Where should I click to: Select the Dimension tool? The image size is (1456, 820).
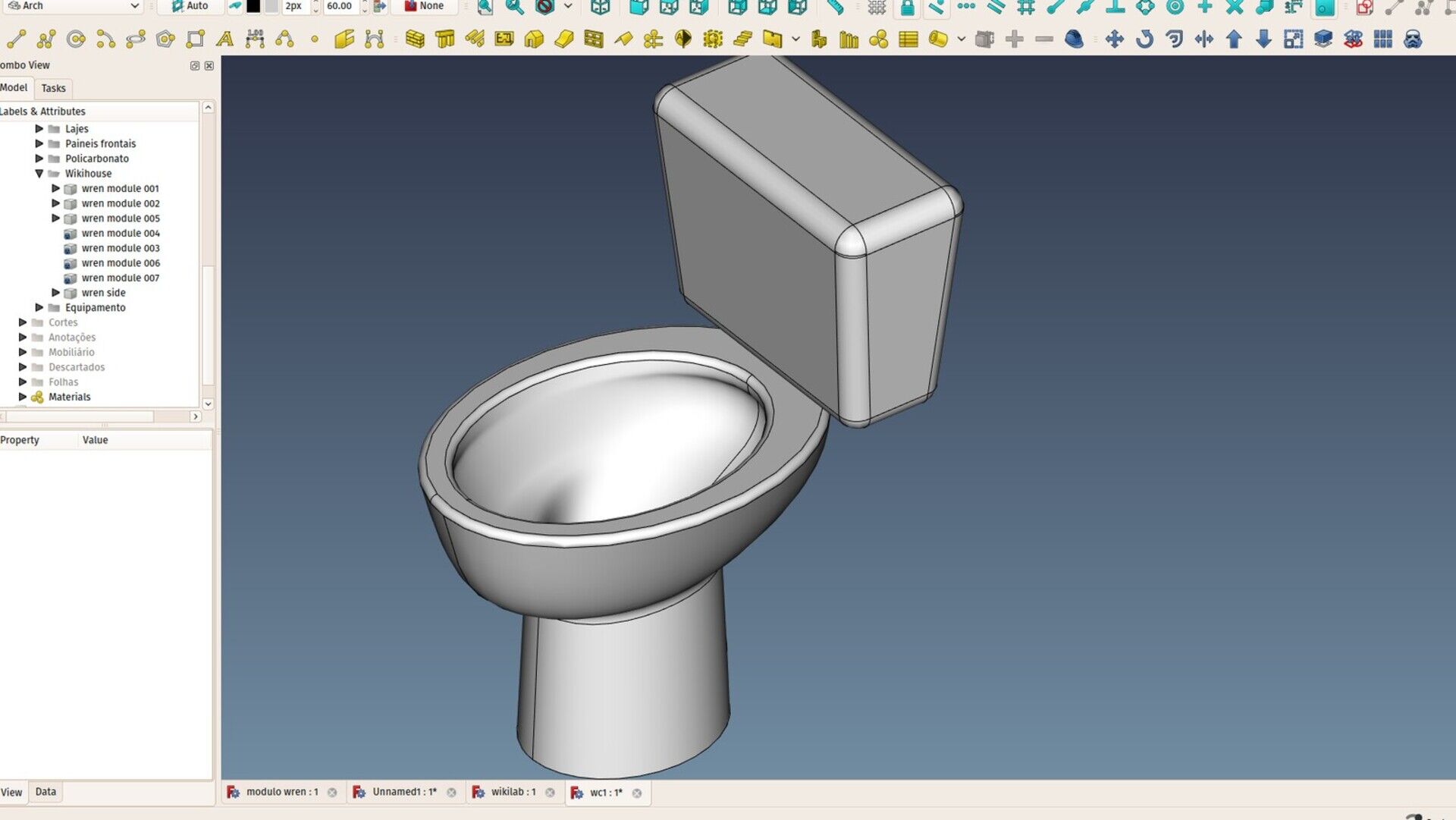pyautogui.click(x=255, y=39)
